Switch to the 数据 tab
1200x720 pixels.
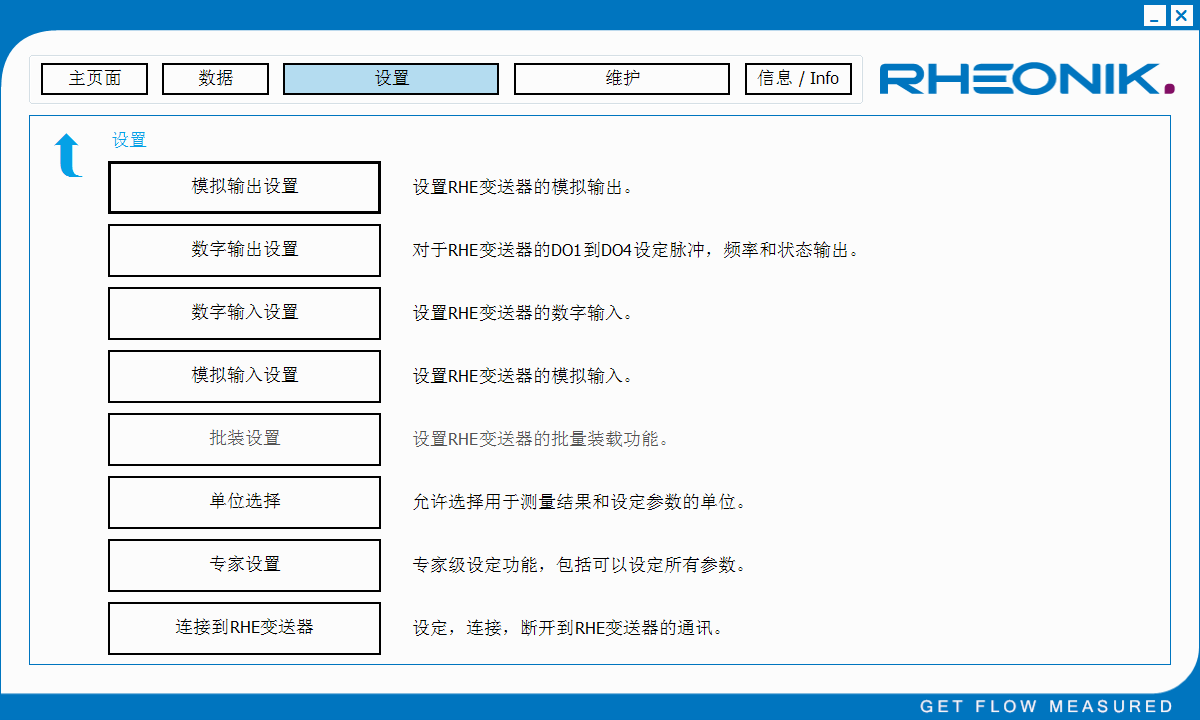click(x=215, y=79)
